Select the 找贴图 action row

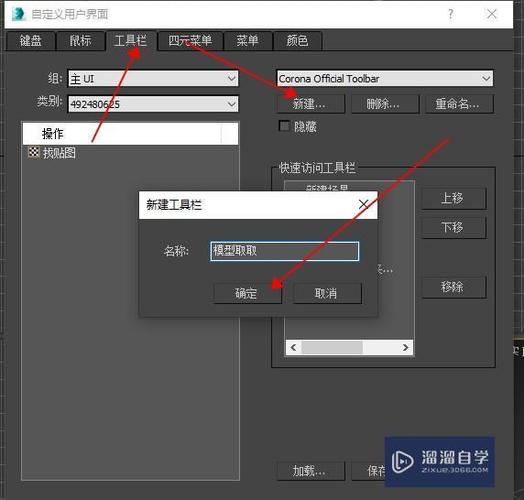(130, 153)
